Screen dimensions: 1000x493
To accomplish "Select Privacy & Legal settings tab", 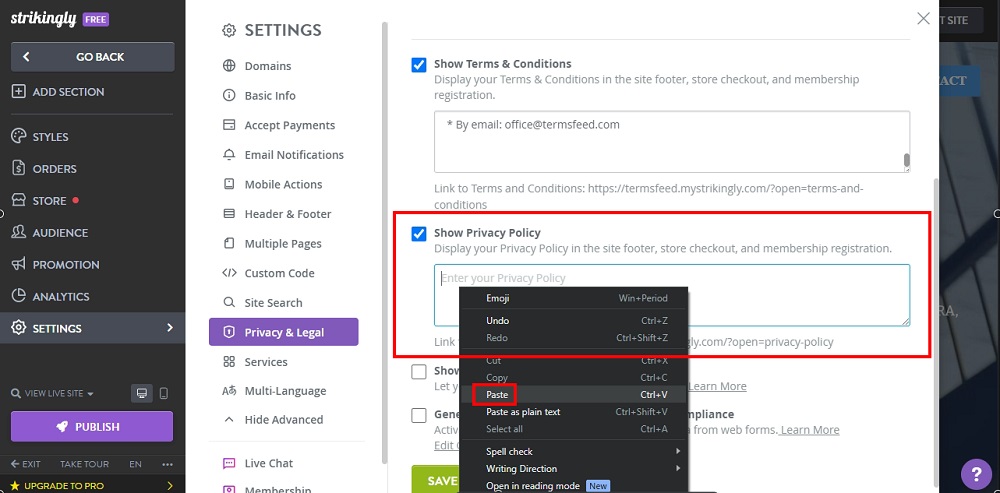I will 284,332.
